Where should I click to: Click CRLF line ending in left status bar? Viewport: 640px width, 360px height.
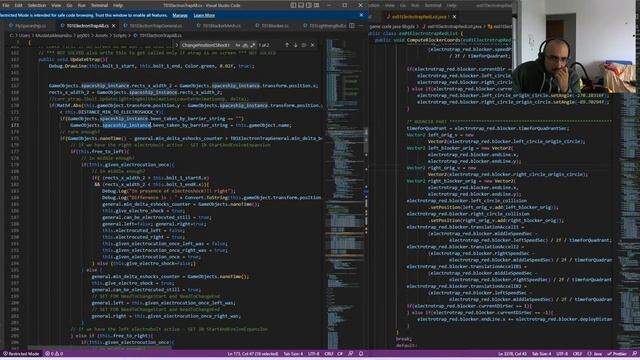(x=329, y=354)
